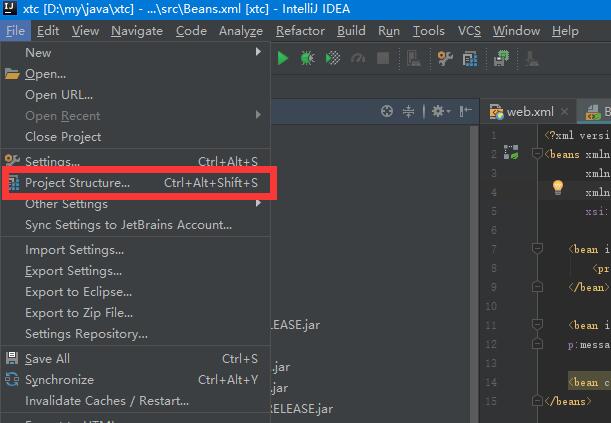
Task: Open the Analyze menu
Action: [241, 31]
